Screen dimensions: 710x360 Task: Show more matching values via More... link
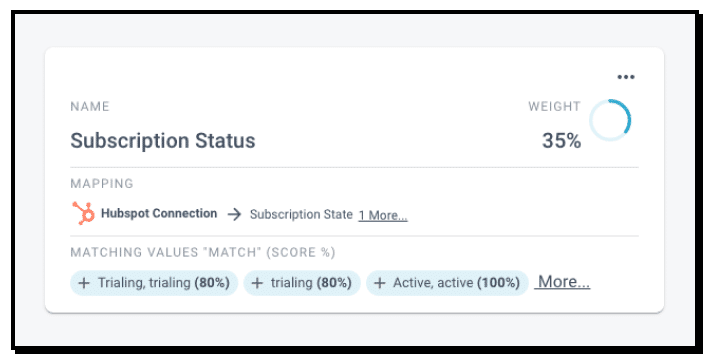[x=562, y=282]
